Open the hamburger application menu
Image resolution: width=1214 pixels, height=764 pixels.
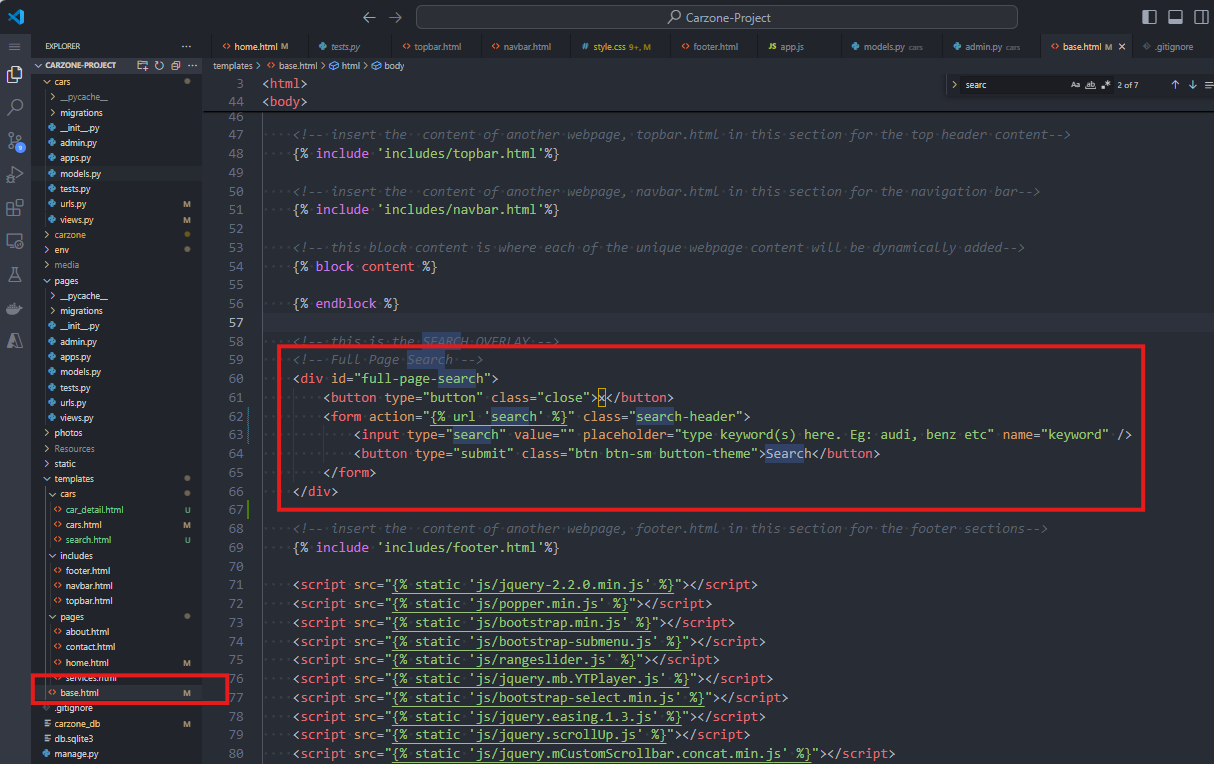pos(15,46)
